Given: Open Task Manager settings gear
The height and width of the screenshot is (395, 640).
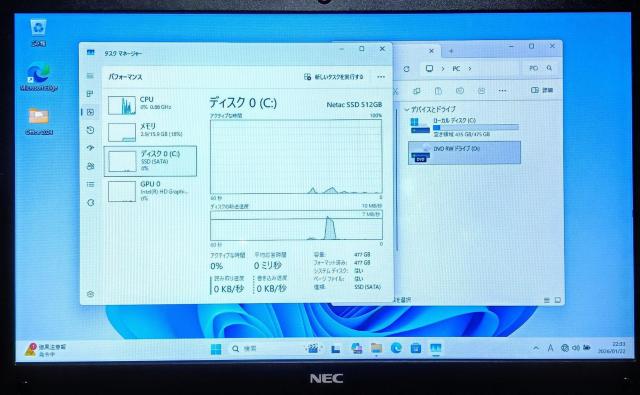Looking at the screenshot, I should [x=90, y=294].
